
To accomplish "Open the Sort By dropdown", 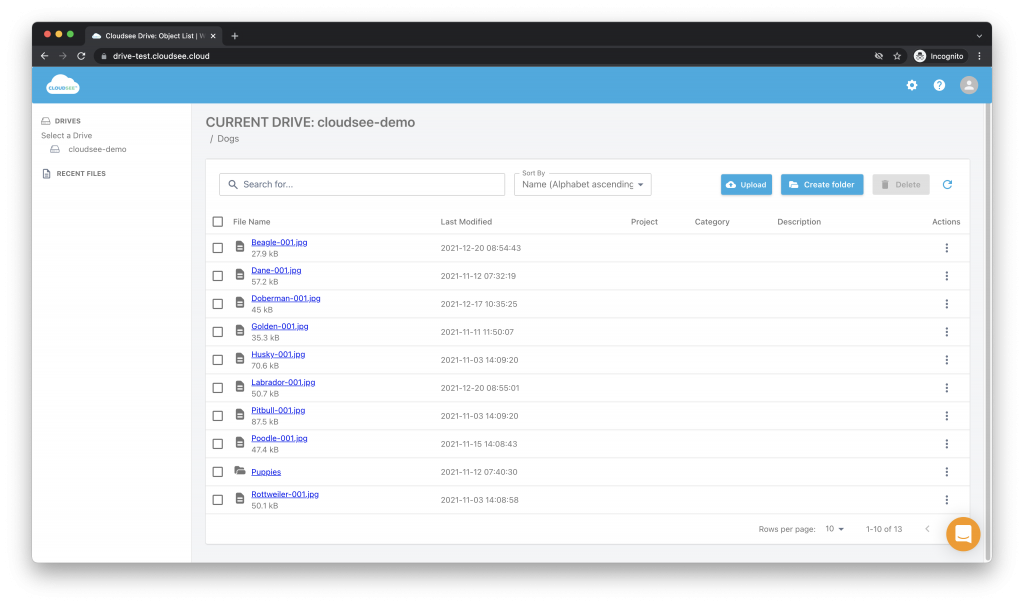I will coord(582,184).
